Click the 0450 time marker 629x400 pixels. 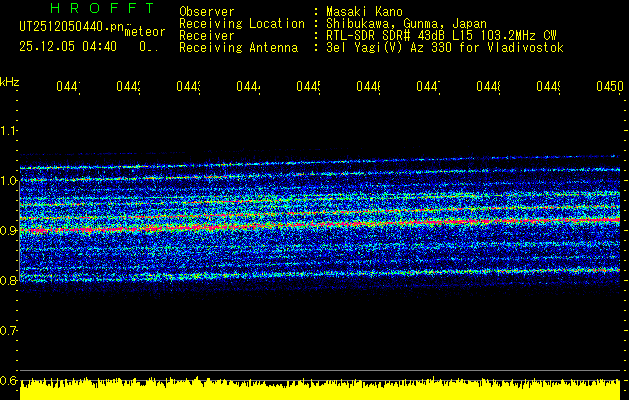click(x=608, y=88)
